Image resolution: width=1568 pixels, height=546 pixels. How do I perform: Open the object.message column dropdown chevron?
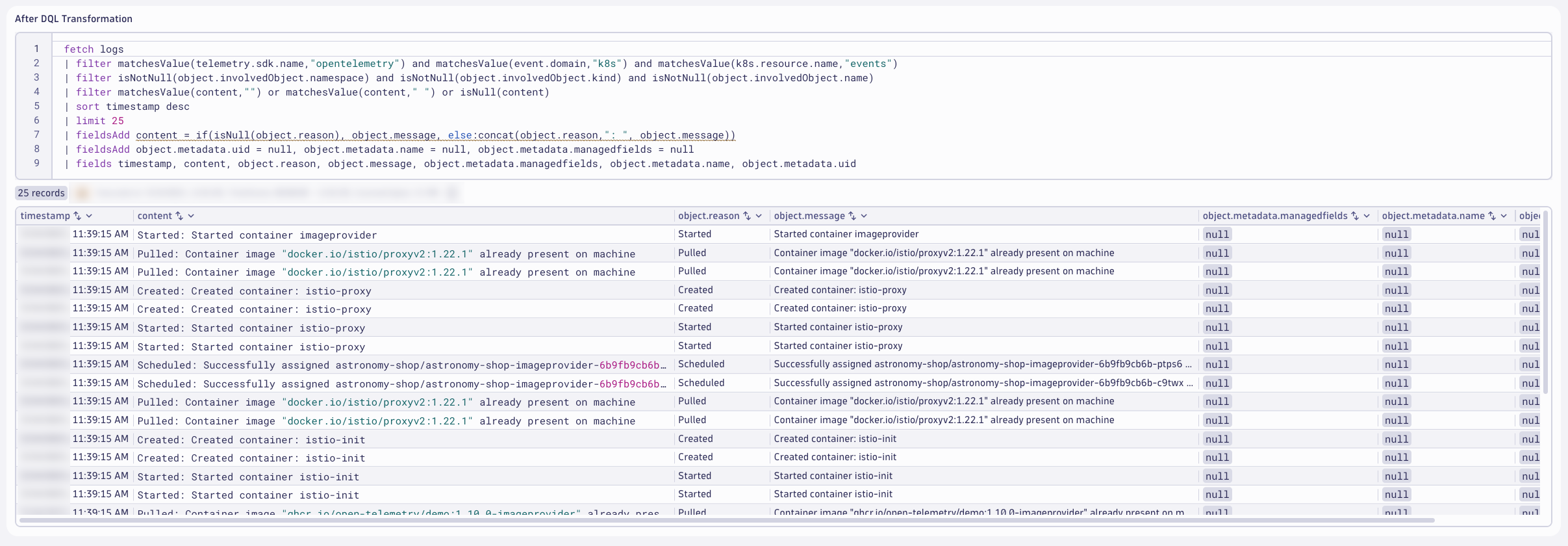(864, 216)
